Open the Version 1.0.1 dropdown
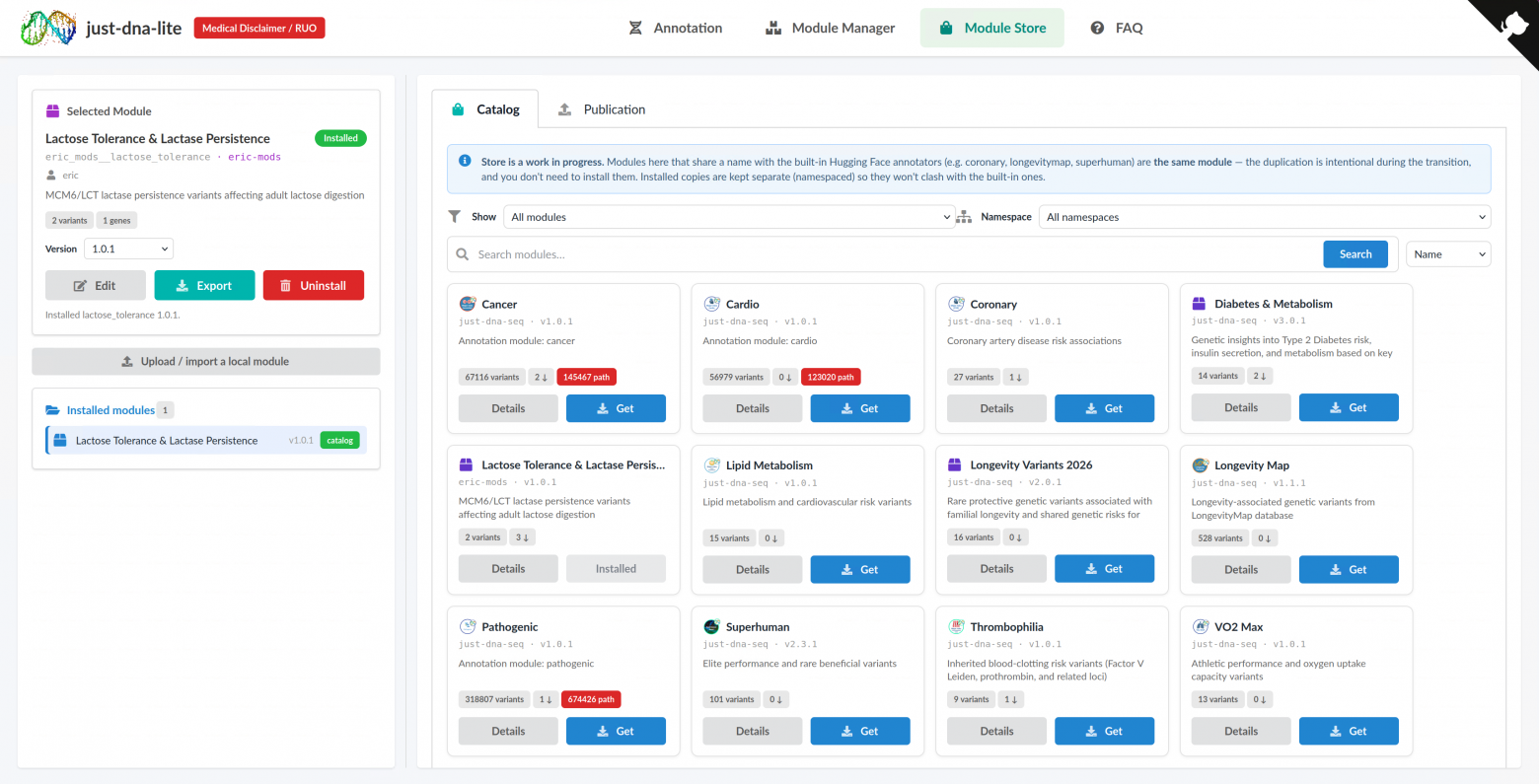 coord(129,249)
